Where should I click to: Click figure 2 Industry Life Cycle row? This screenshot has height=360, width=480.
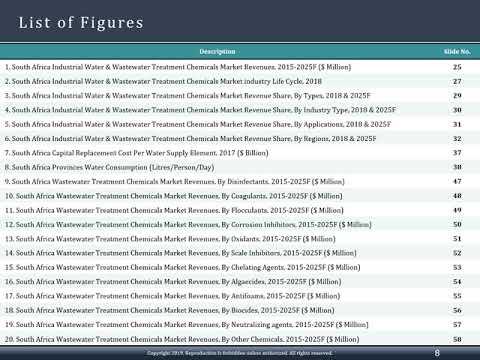pyautogui.click(x=163, y=81)
